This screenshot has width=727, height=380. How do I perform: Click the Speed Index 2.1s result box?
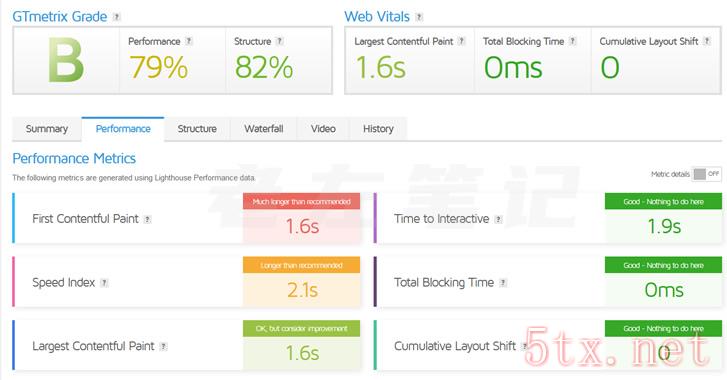(x=302, y=282)
